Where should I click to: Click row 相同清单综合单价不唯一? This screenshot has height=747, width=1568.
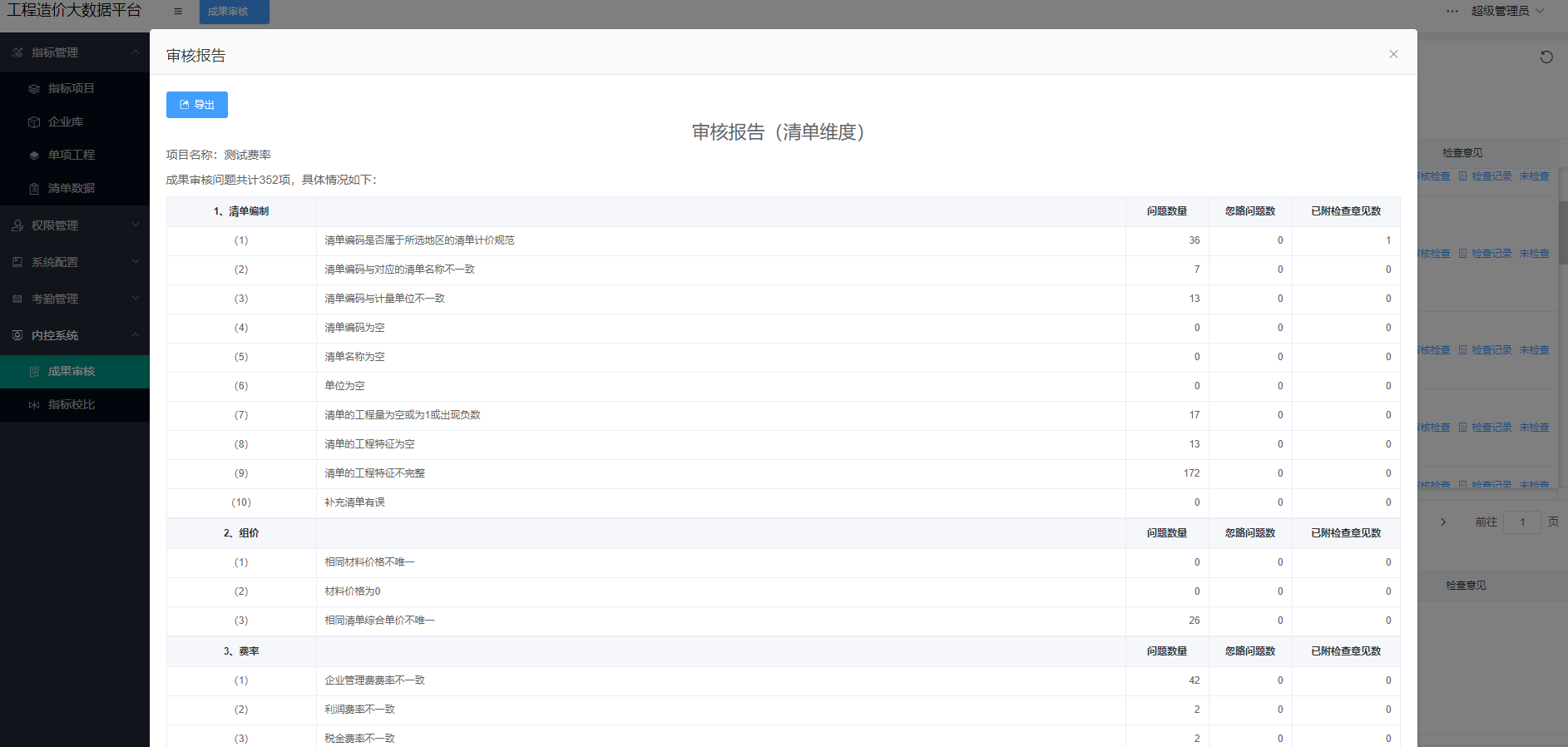click(x=784, y=621)
